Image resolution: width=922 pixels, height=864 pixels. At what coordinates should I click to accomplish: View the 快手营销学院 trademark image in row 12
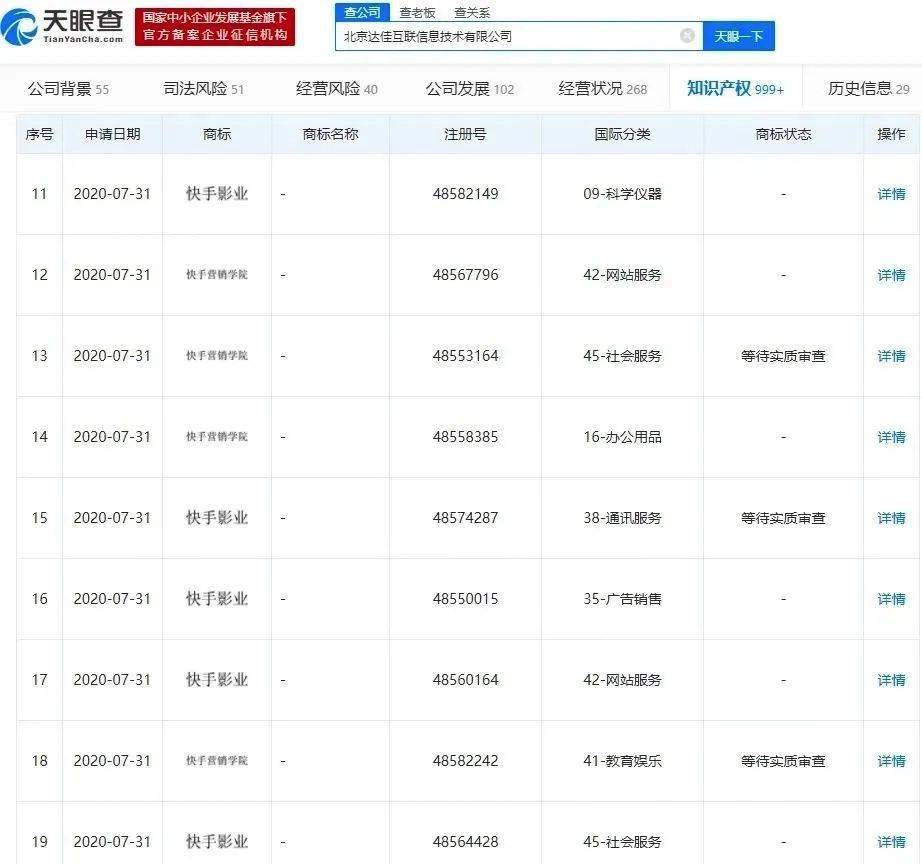click(215, 275)
